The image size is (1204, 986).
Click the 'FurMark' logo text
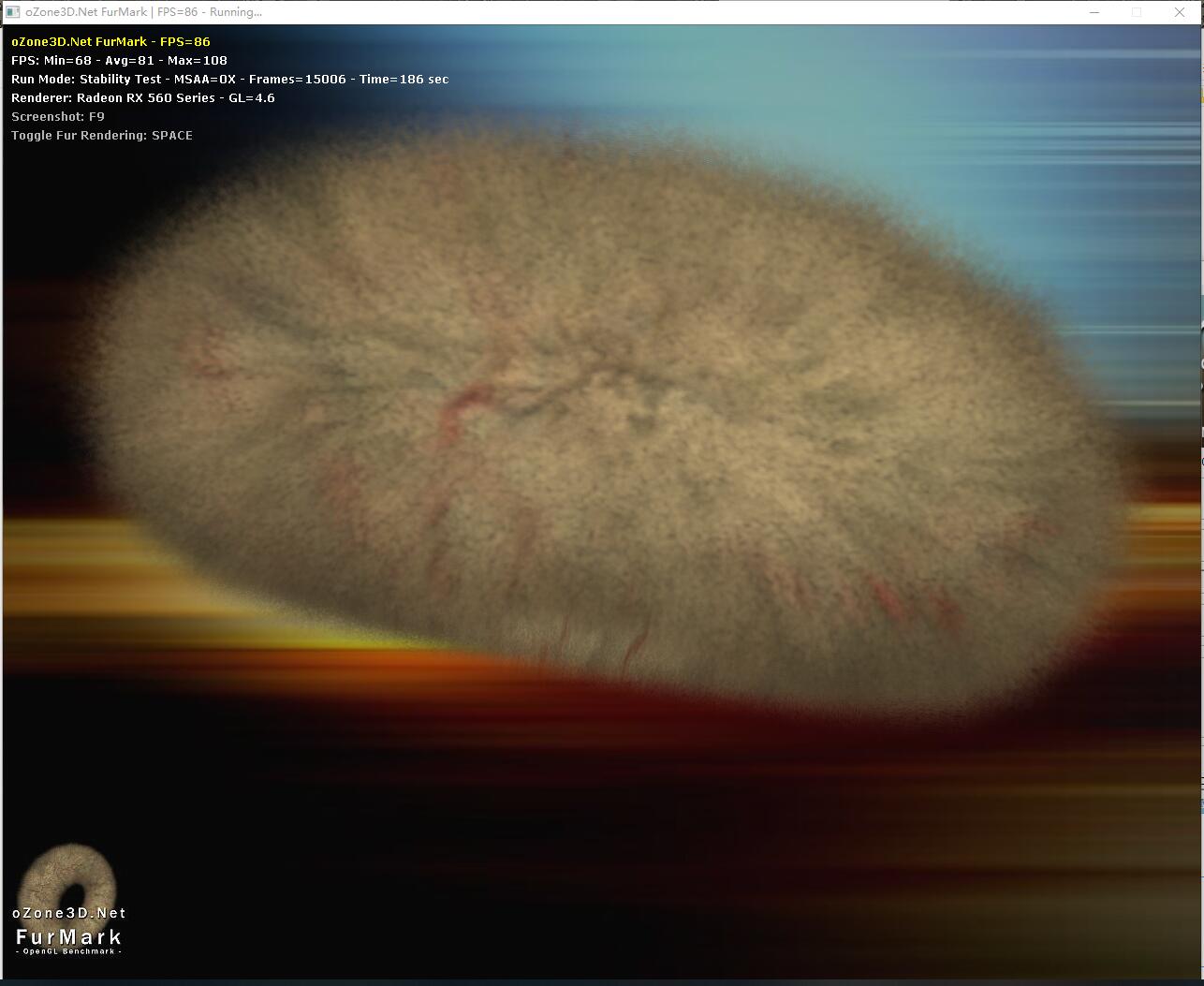(69, 936)
